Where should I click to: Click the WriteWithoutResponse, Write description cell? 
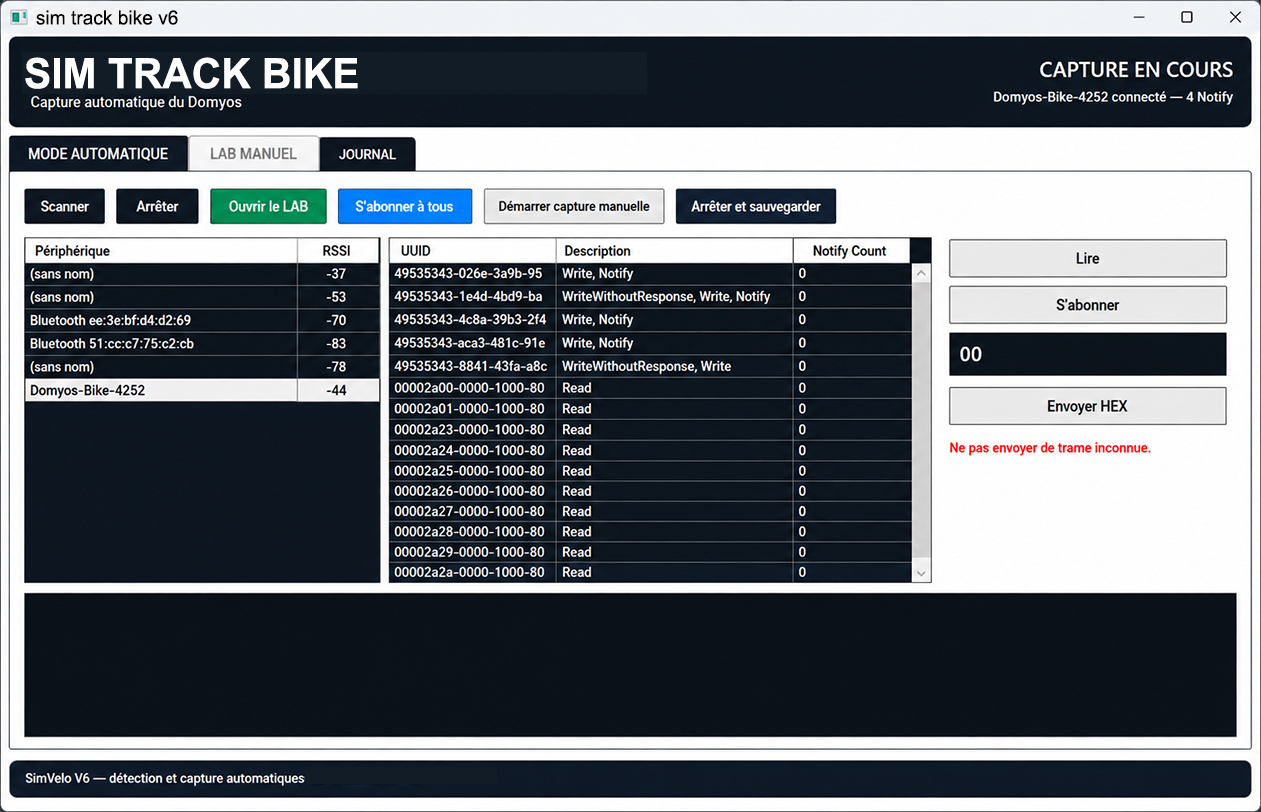tap(675, 366)
